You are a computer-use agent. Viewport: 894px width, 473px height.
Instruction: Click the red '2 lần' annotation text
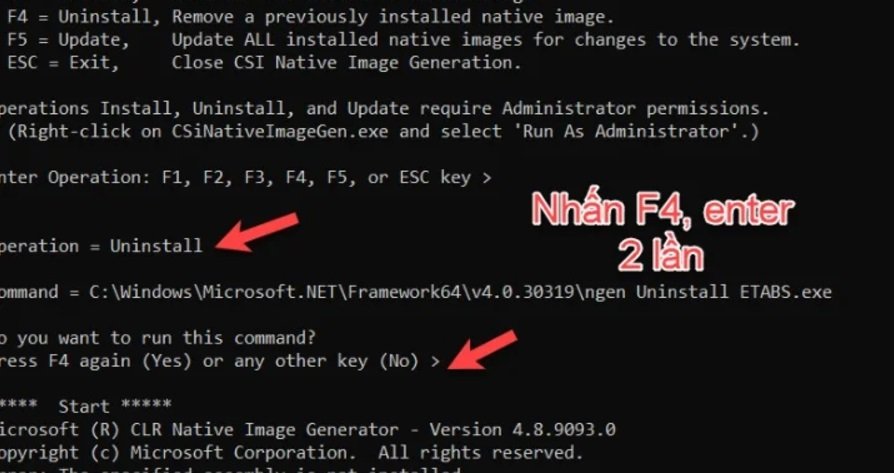click(x=662, y=255)
